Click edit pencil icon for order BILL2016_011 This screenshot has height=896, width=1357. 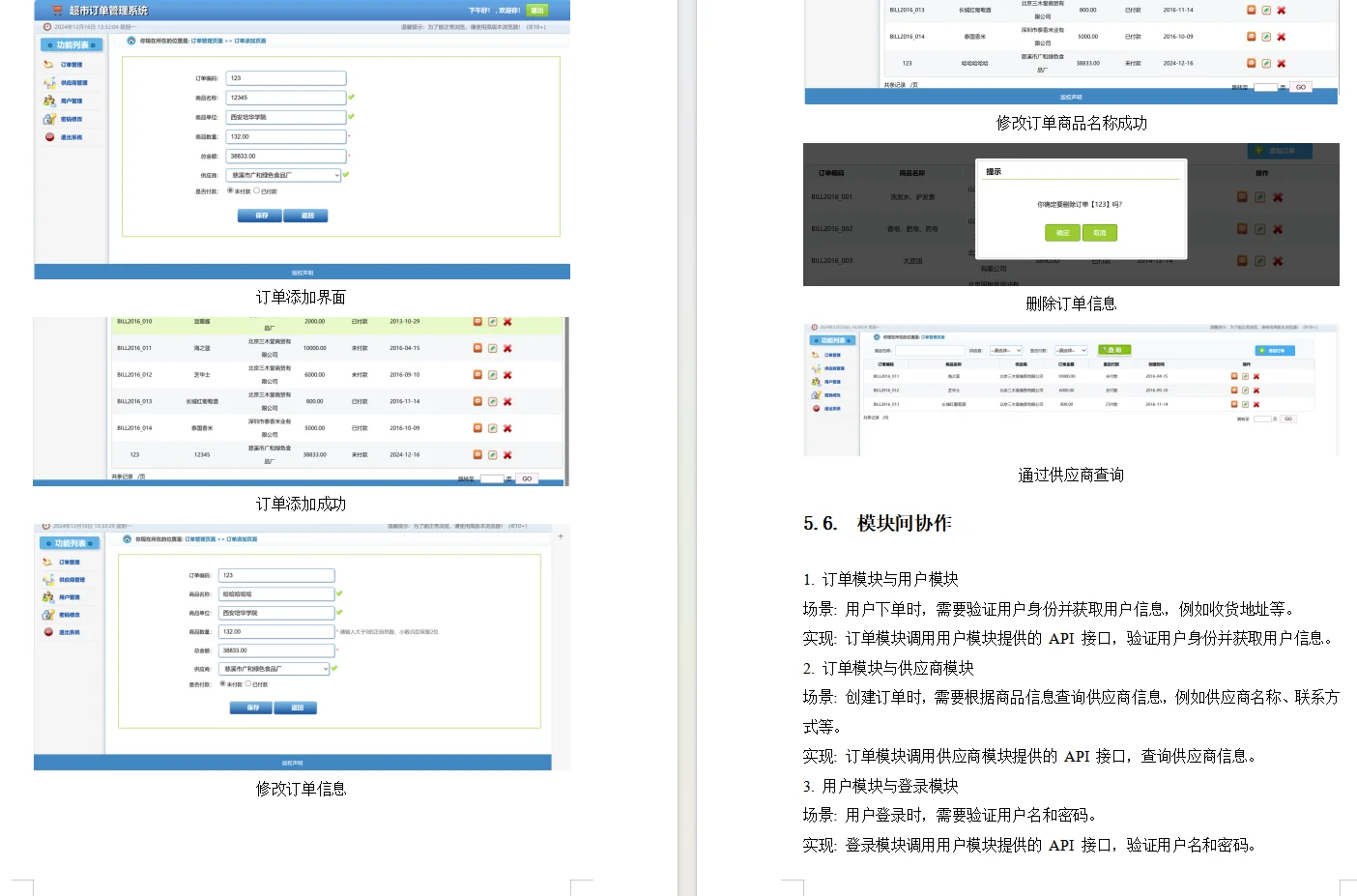tap(492, 348)
